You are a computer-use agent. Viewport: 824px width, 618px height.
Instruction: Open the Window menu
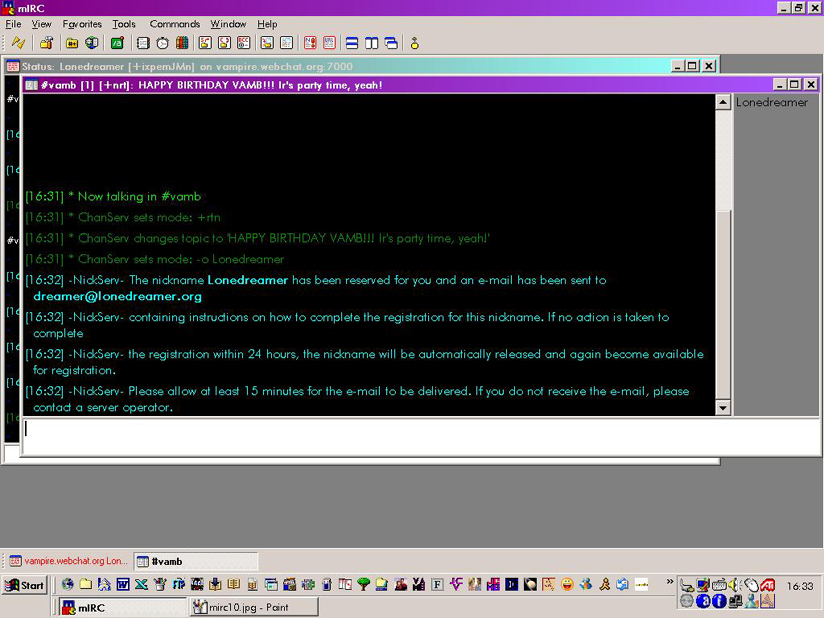pos(228,24)
